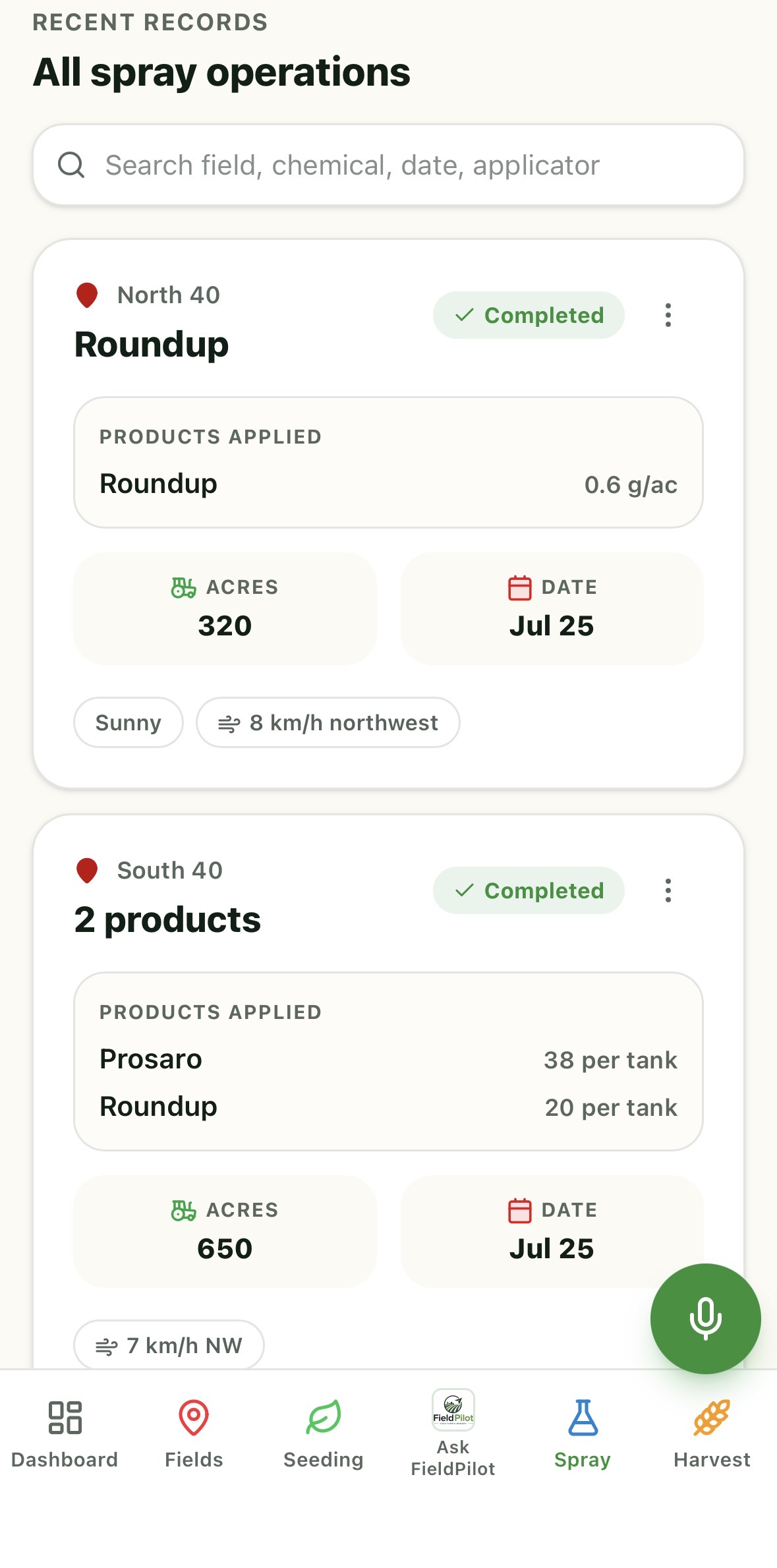Open the 650 acres tile for South 40
Viewport: 777px width, 1568px height.
point(225,1231)
